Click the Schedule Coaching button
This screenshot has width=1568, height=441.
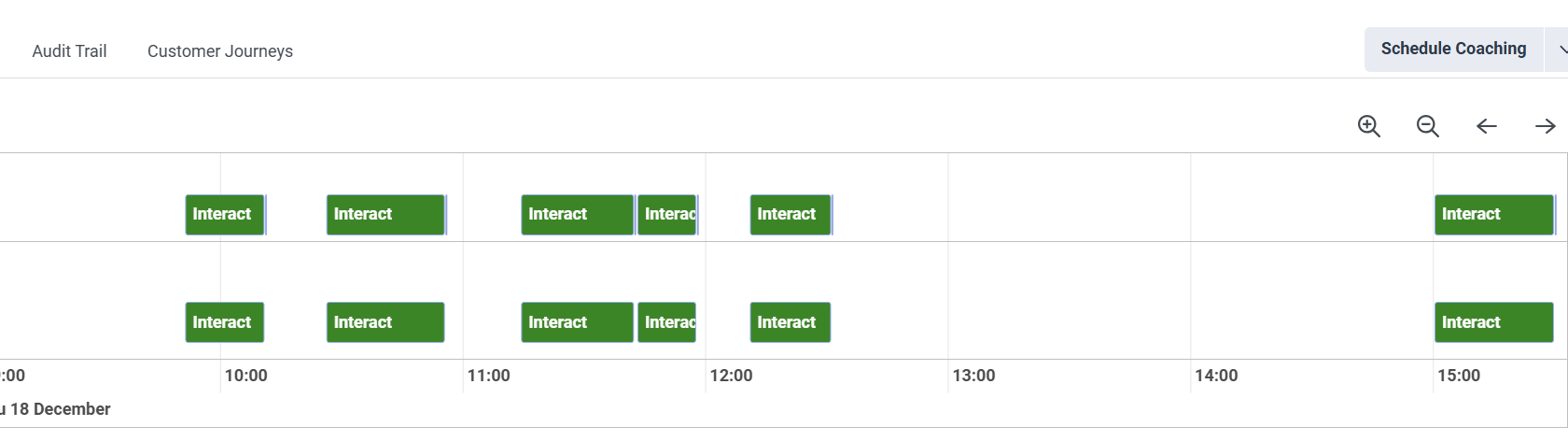(1453, 50)
